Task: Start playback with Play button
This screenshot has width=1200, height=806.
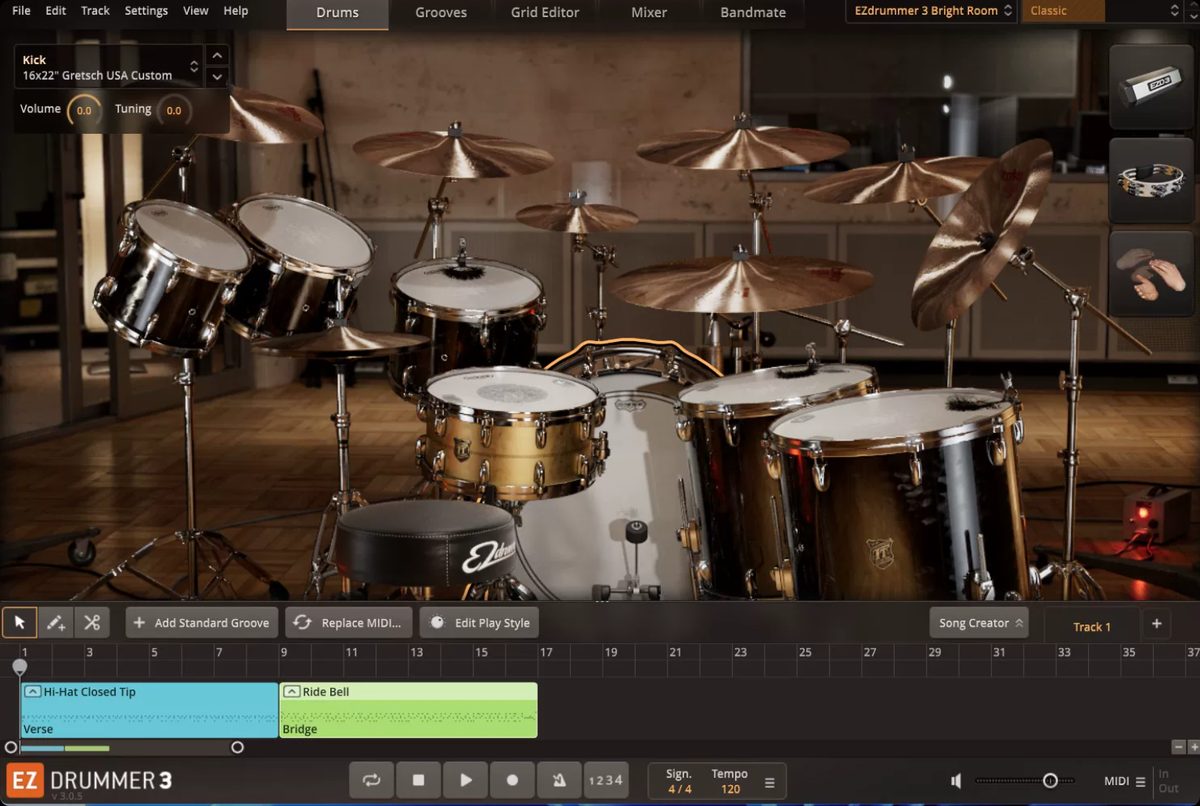Action: pyautogui.click(x=466, y=780)
